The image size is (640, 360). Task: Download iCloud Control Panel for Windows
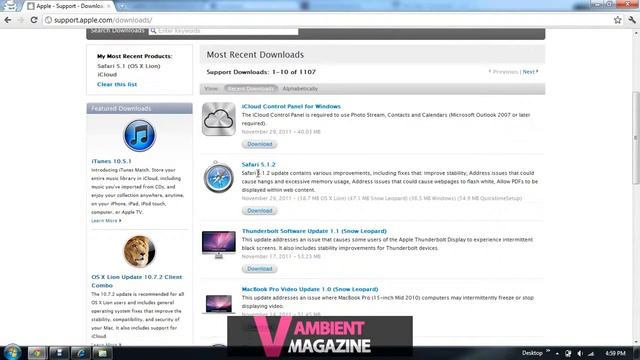[260, 144]
